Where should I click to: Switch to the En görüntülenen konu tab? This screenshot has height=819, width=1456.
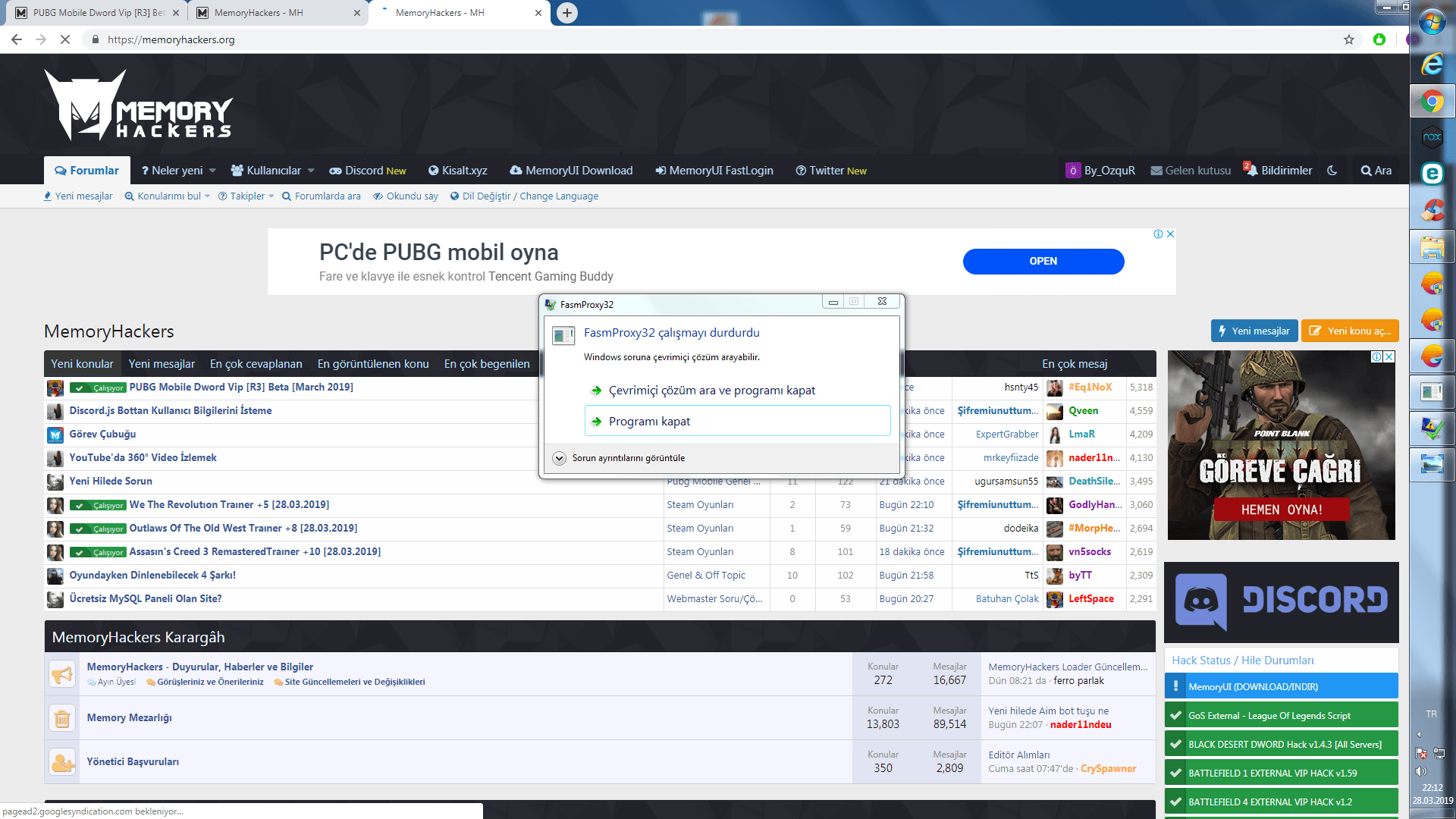click(x=373, y=364)
